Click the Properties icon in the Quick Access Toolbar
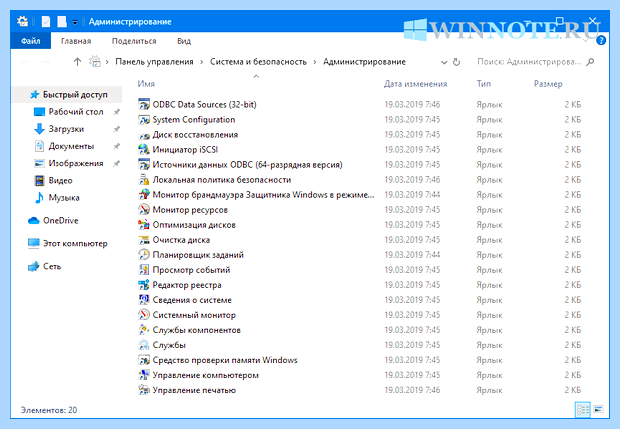The height and width of the screenshot is (429, 620). coord(46,21)
